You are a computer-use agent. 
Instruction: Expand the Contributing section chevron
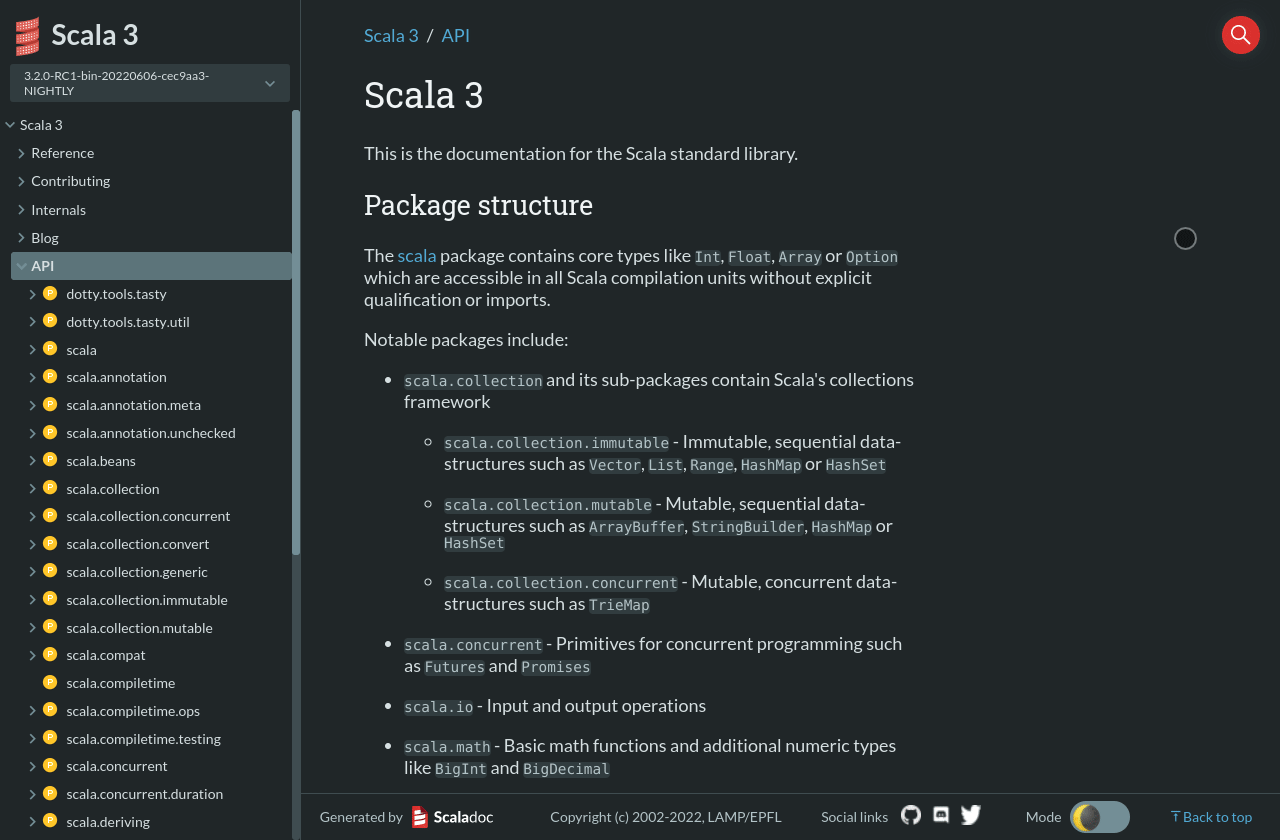click(x=21, y=181)
